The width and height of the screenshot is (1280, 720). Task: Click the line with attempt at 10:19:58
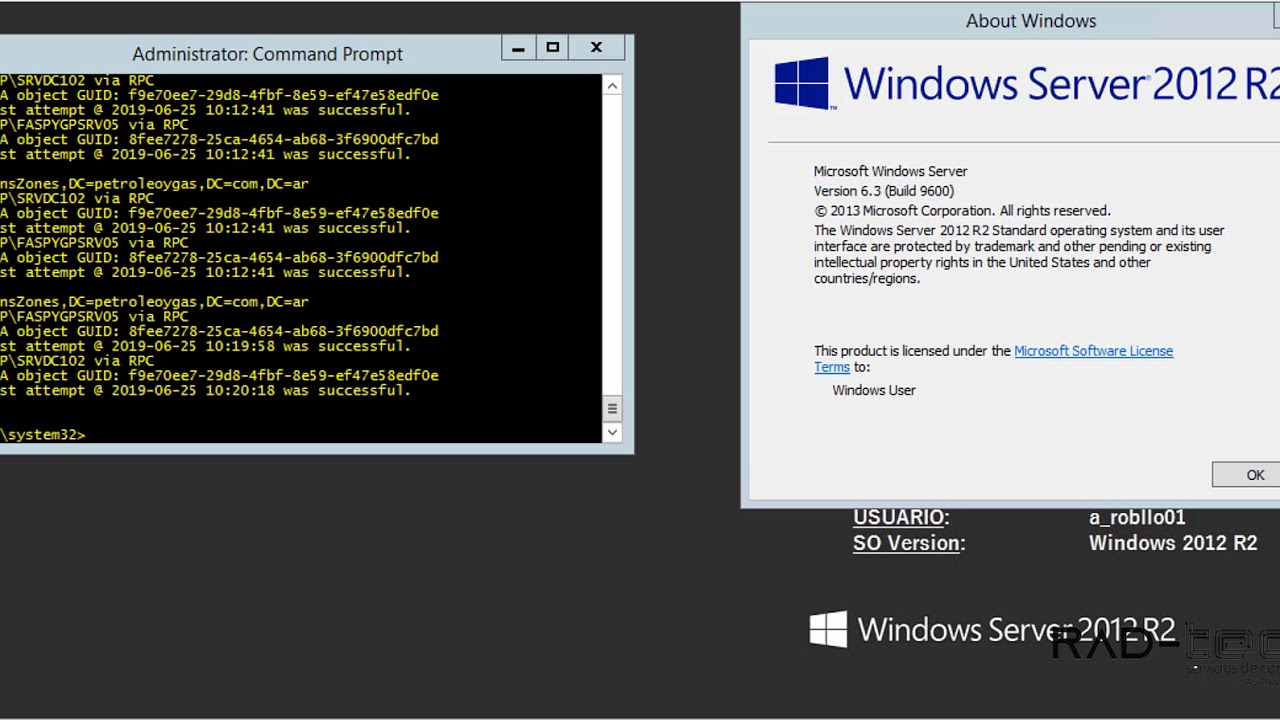[206, 346]
